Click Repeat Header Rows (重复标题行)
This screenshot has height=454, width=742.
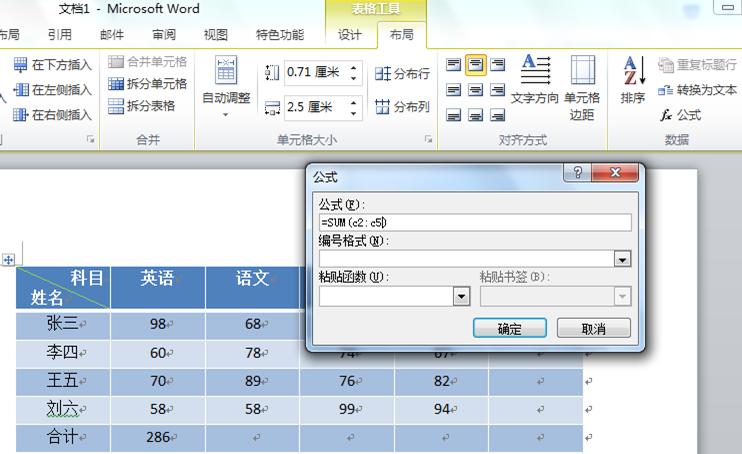[698, 64]
